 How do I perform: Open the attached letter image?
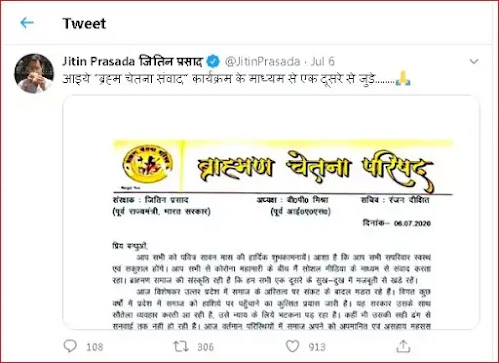(x=271, y=212)
